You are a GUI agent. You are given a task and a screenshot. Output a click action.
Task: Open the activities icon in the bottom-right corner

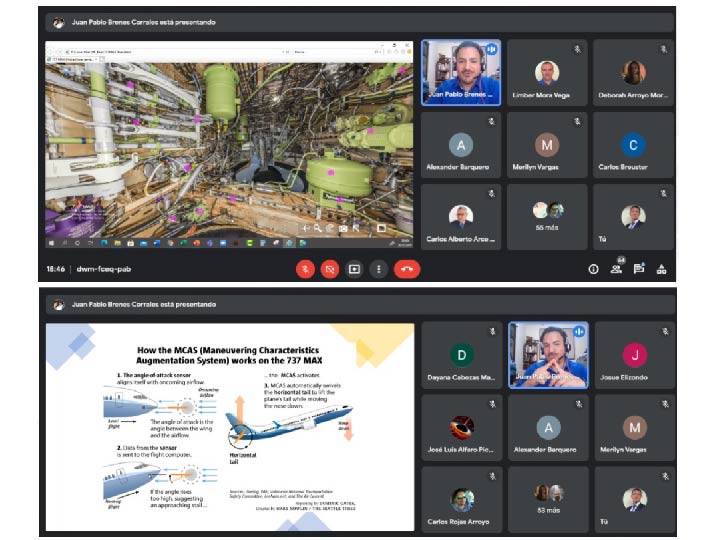point(661,269)
